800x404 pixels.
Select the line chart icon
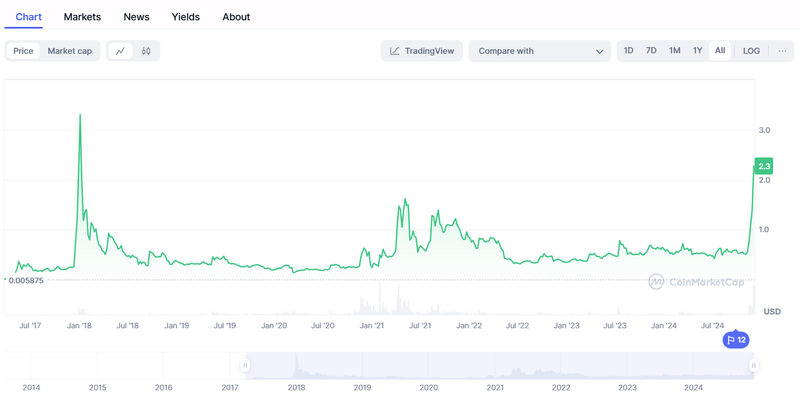pyautogui.click(x=121, y=51)
